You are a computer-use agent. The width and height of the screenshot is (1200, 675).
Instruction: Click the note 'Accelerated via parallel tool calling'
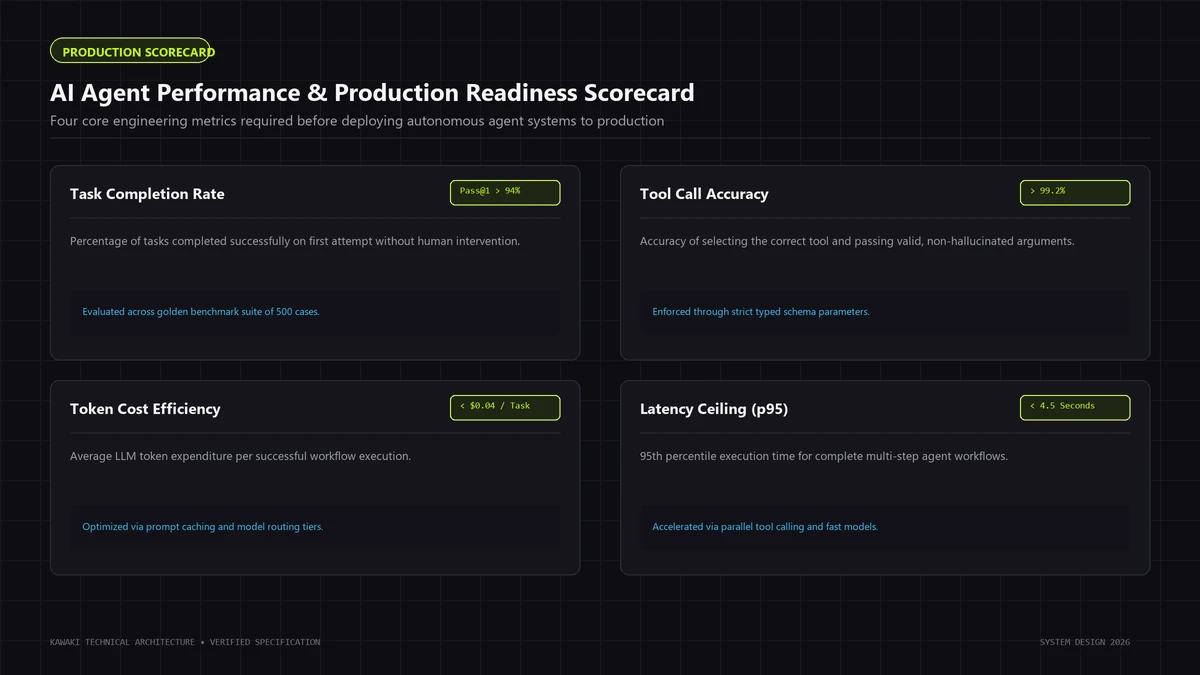click(765, 527)
